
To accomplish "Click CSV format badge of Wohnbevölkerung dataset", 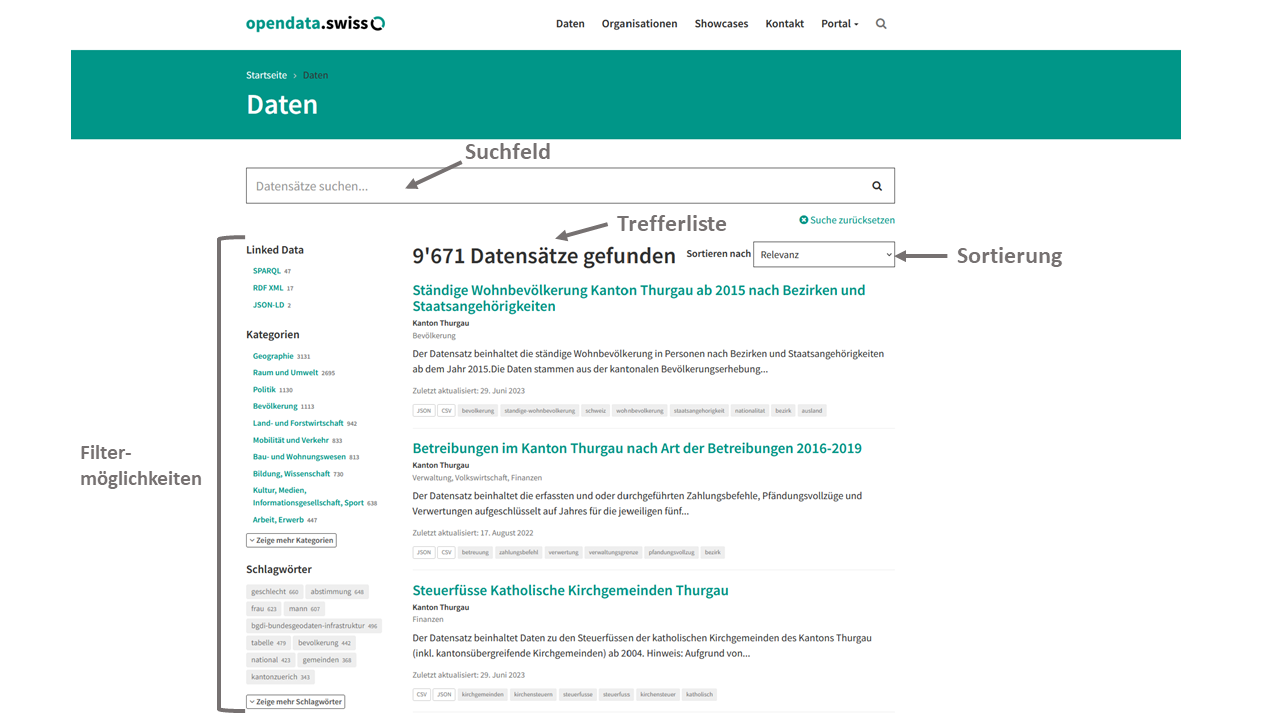I will point(446,411).
